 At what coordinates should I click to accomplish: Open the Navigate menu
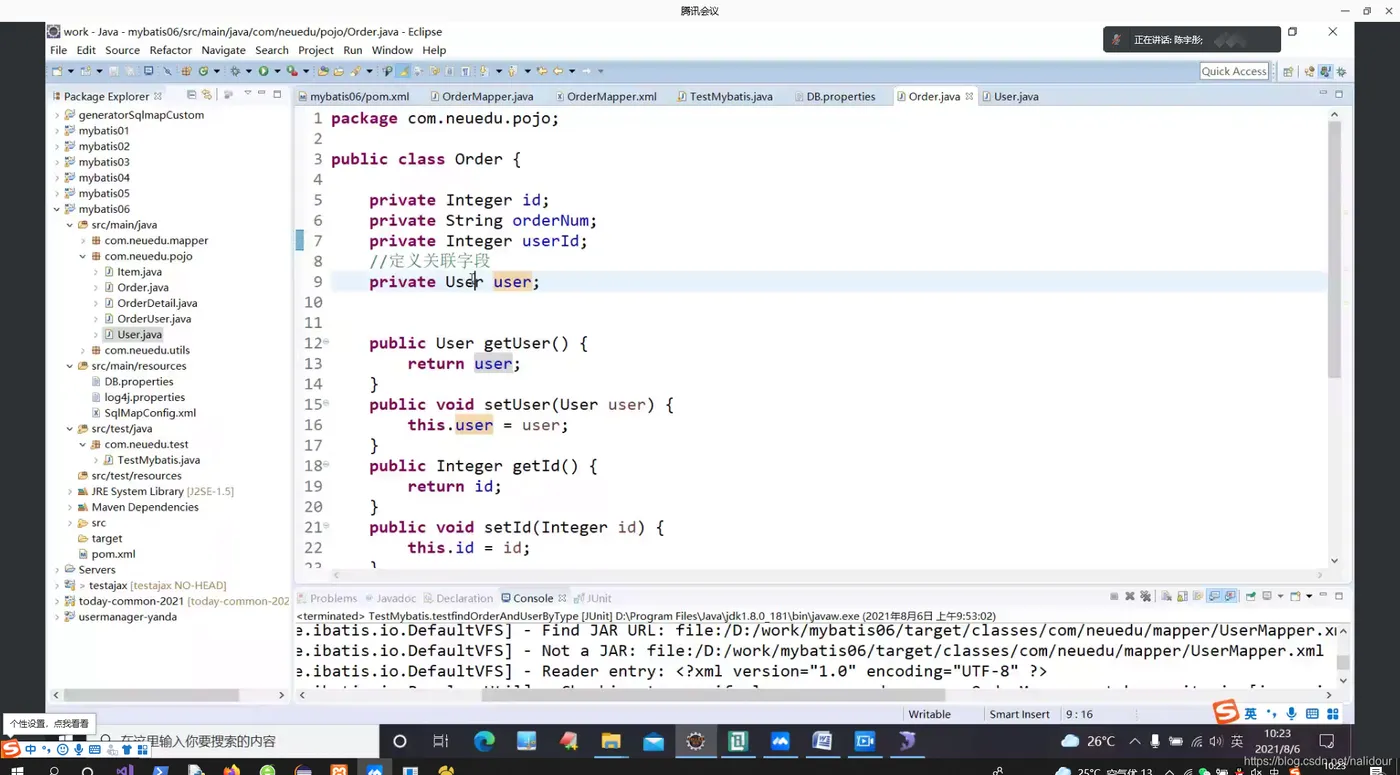click(223, 50)
